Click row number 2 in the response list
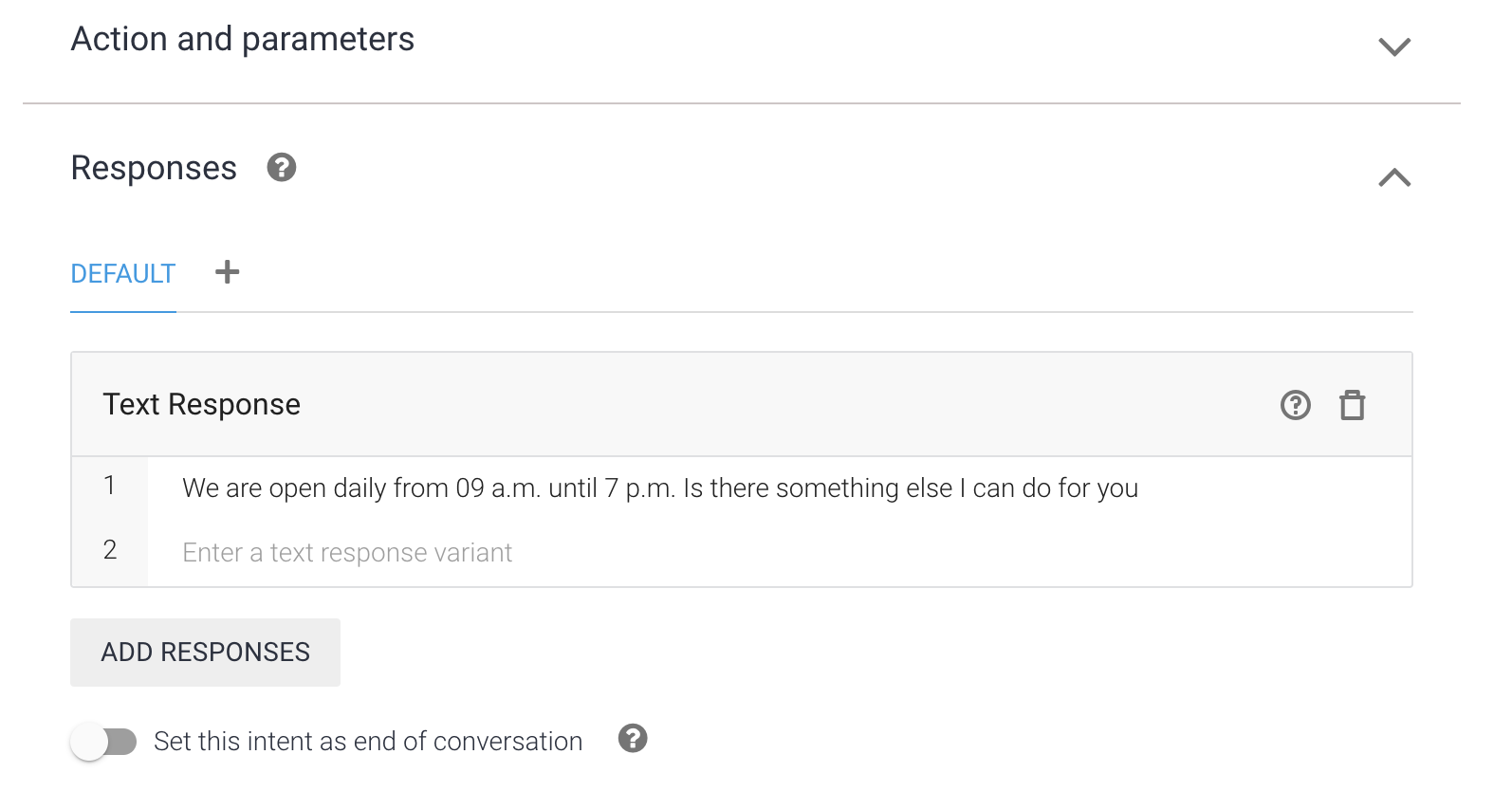The width and height of the screenshot is (1512, 791). [110, 550]
